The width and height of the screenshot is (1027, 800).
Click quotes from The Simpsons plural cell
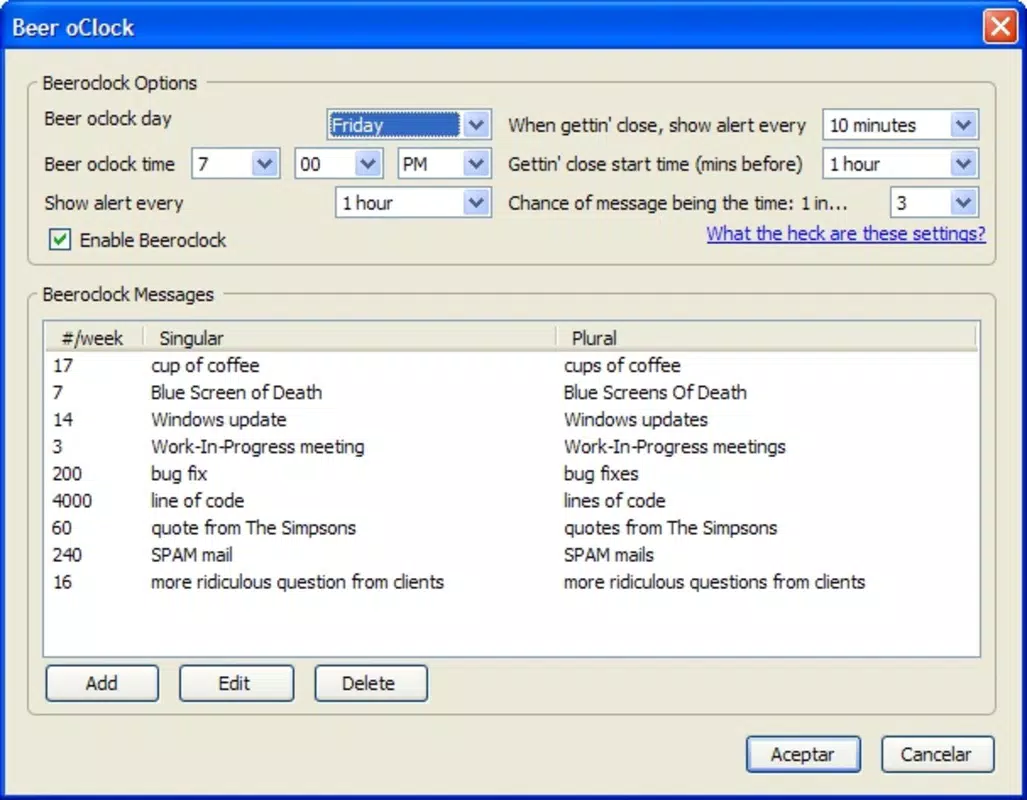coord(670,528)
